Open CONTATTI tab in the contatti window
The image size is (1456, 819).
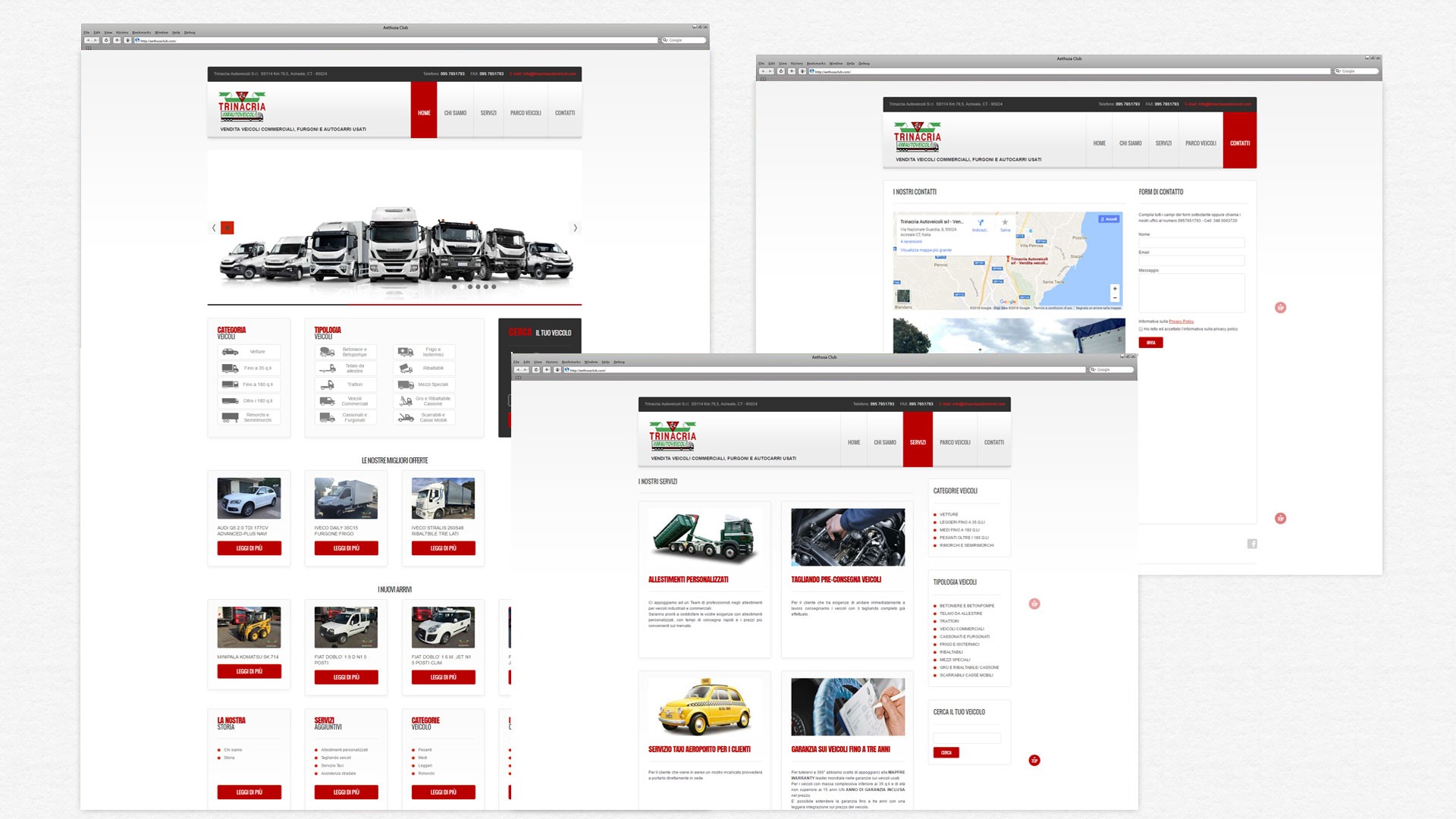click(1240, 140)
